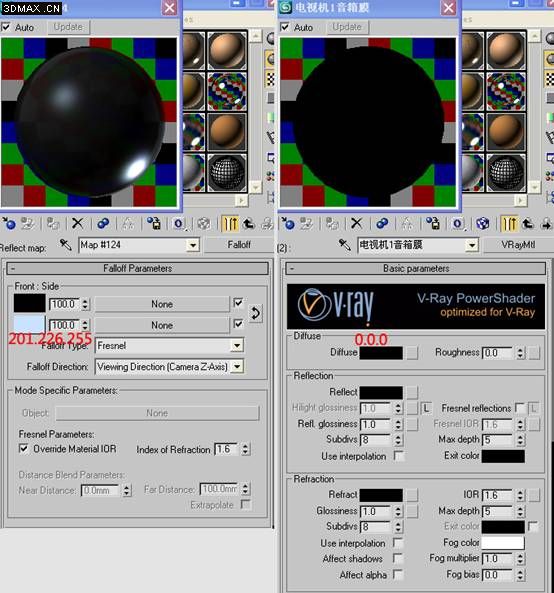Collapse the Falloff Parameters rollout
This screenshot has height=593, width=554.
[x=137, y=269]
